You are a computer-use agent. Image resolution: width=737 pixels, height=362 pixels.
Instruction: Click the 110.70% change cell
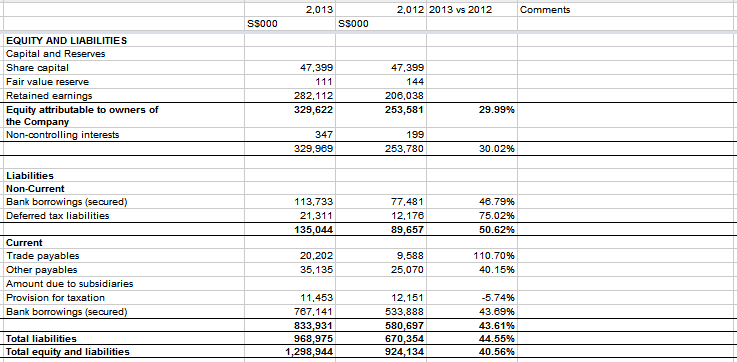[x=472, y=256]
